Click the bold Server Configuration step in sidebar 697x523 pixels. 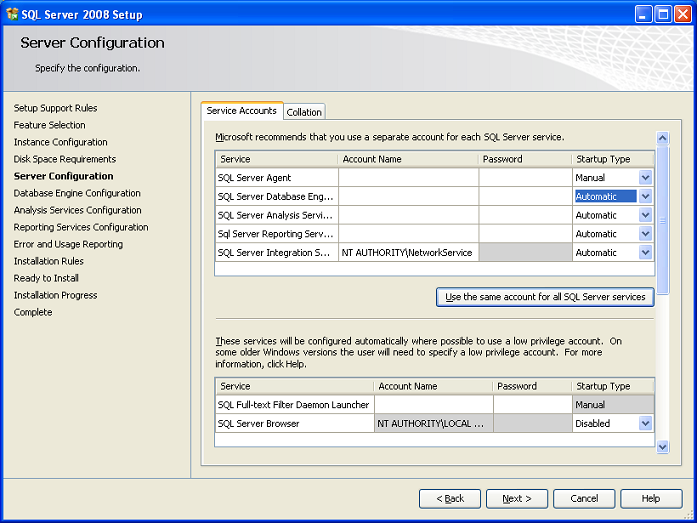pos(63,176)
